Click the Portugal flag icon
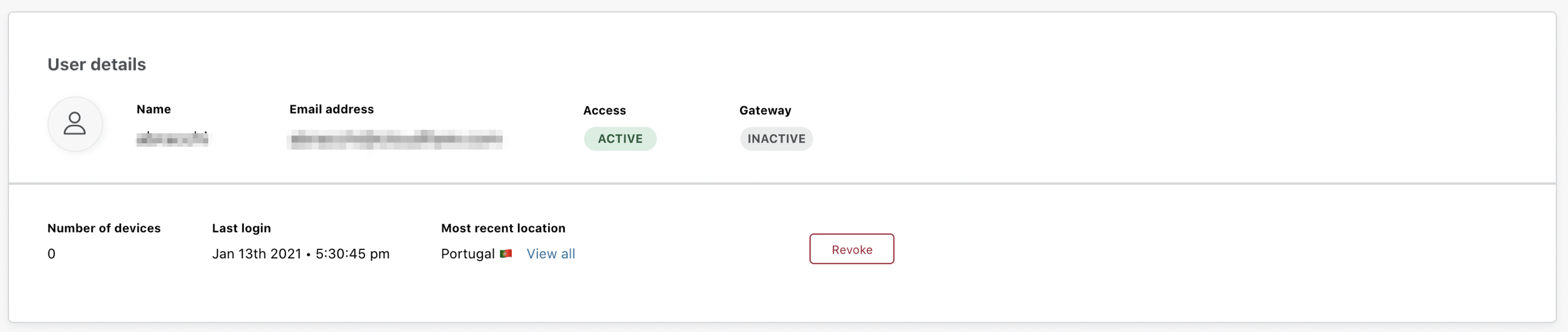This screenshot has width=1568, height=332. (506, 254)
